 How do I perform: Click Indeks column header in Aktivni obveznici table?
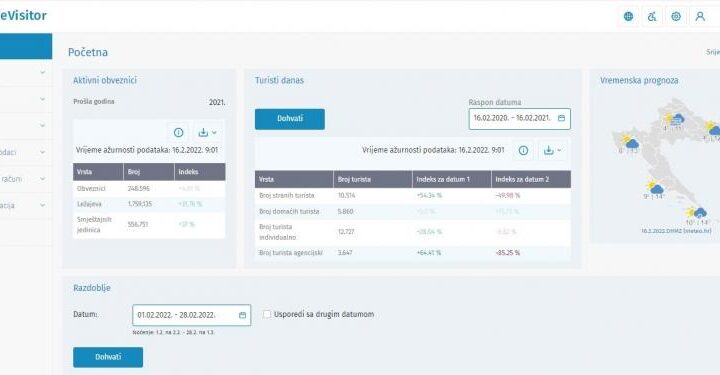200,172
